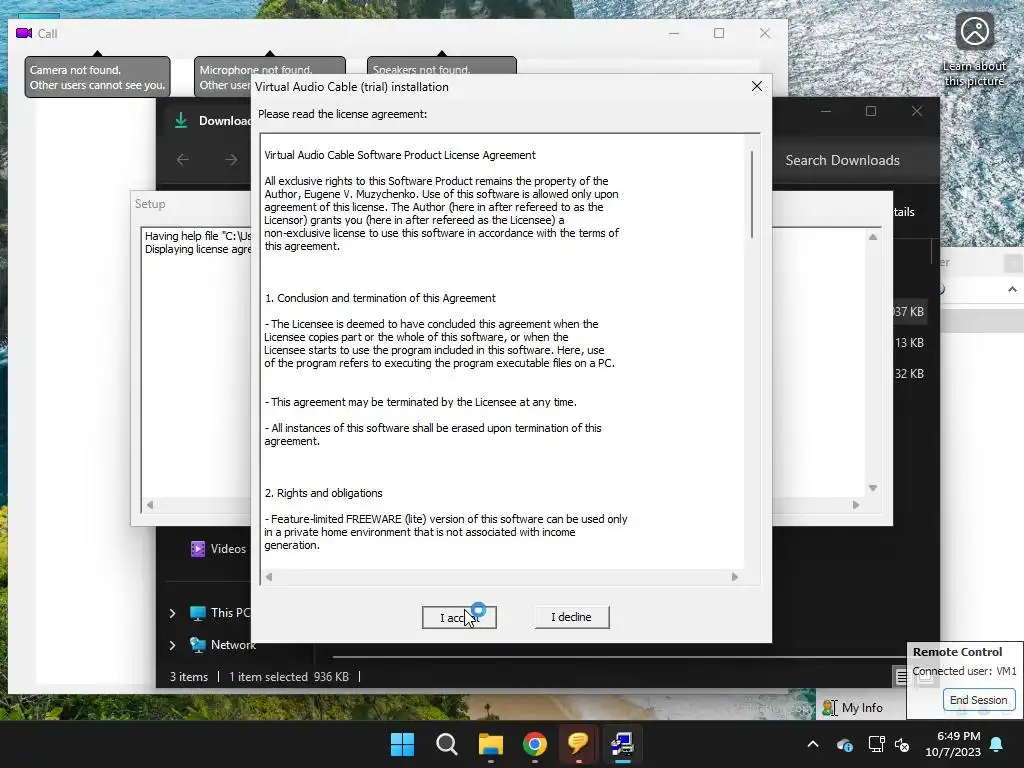Image resolution: width=1024 pixels, height=768 pixels.
Task: Click File Explorer forward navigation arrow
Action: tap(231, 159)
